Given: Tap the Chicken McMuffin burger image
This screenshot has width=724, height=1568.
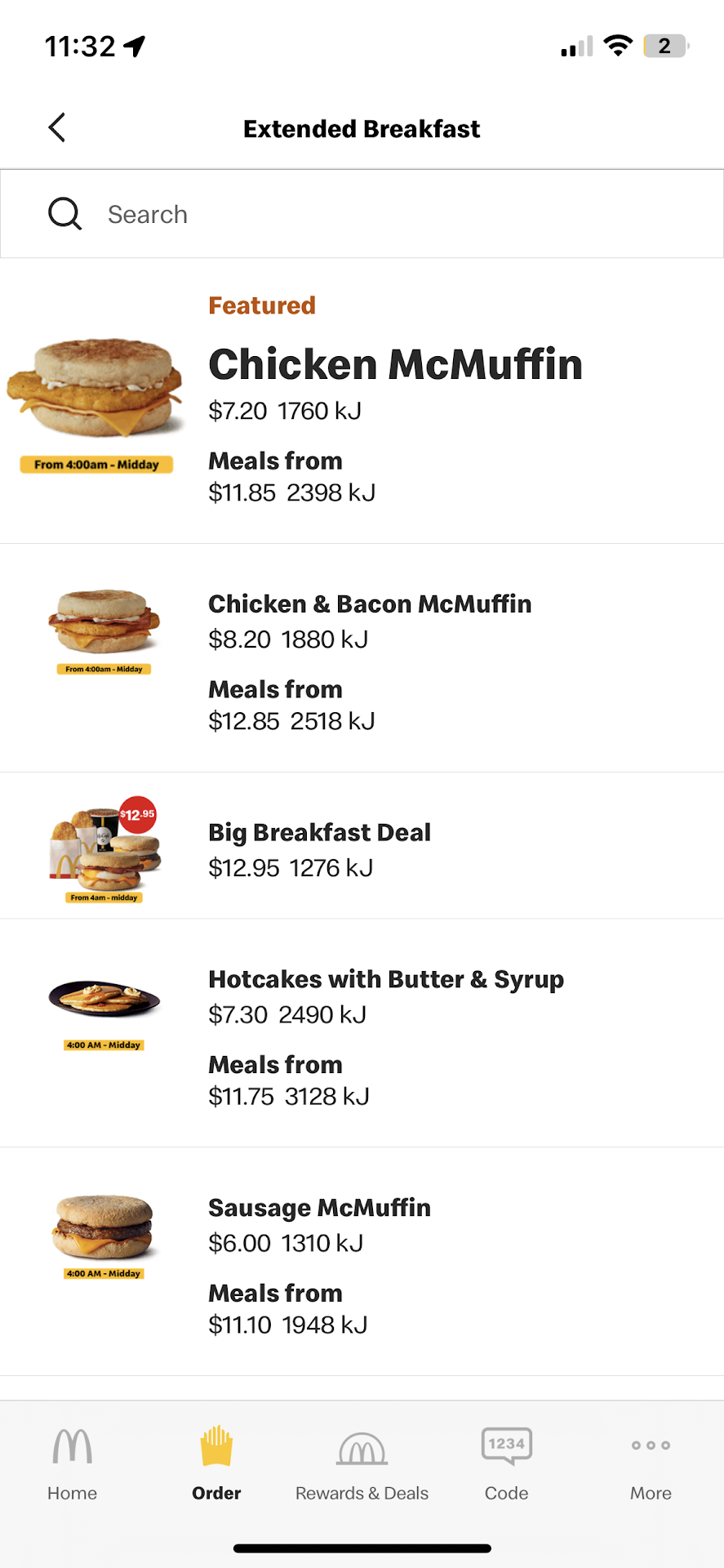Looking at the screenshot, I should click(x=95, y=388).
